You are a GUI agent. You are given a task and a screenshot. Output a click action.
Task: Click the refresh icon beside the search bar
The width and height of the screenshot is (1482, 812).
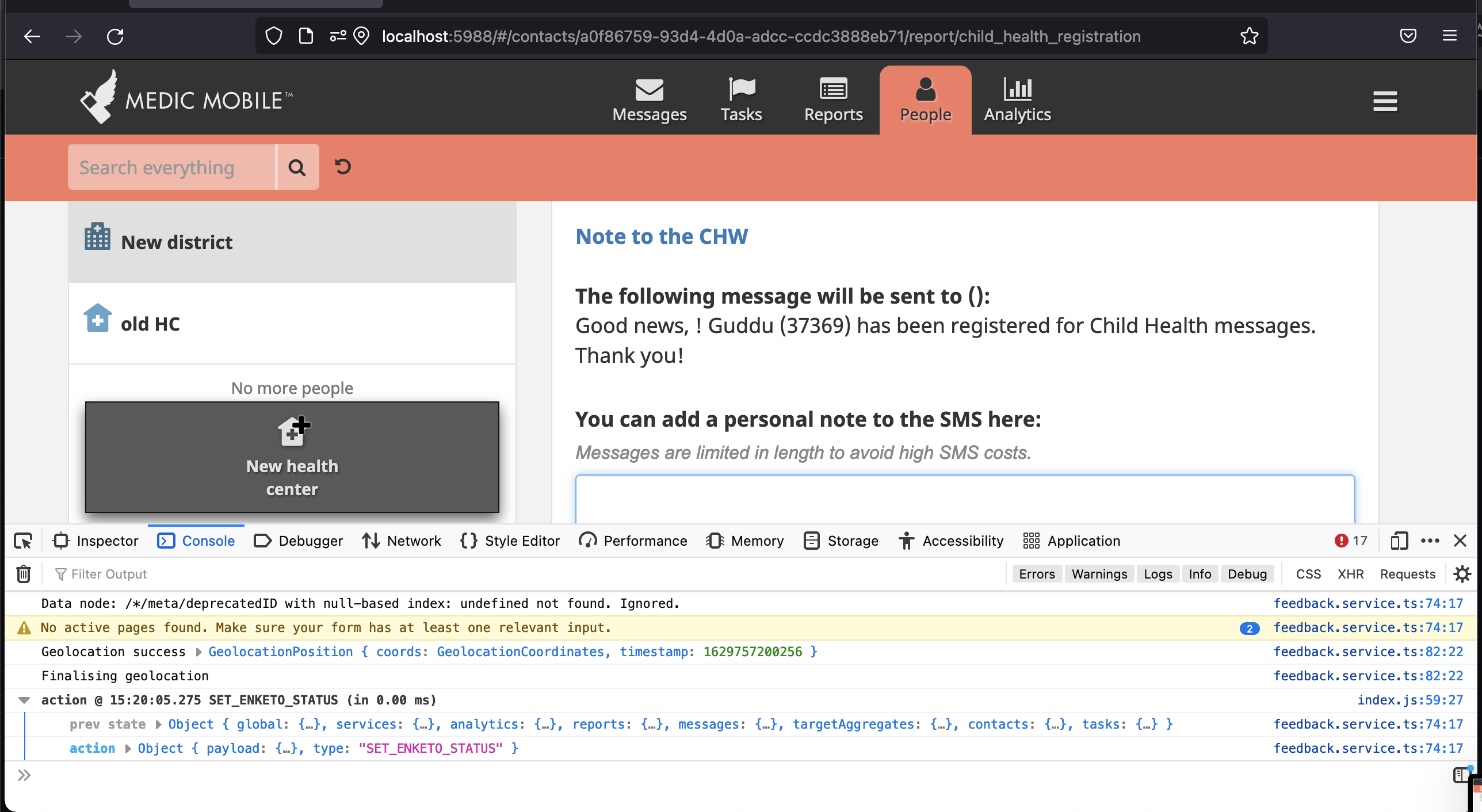pyautogui.click(x=342, y=167)
